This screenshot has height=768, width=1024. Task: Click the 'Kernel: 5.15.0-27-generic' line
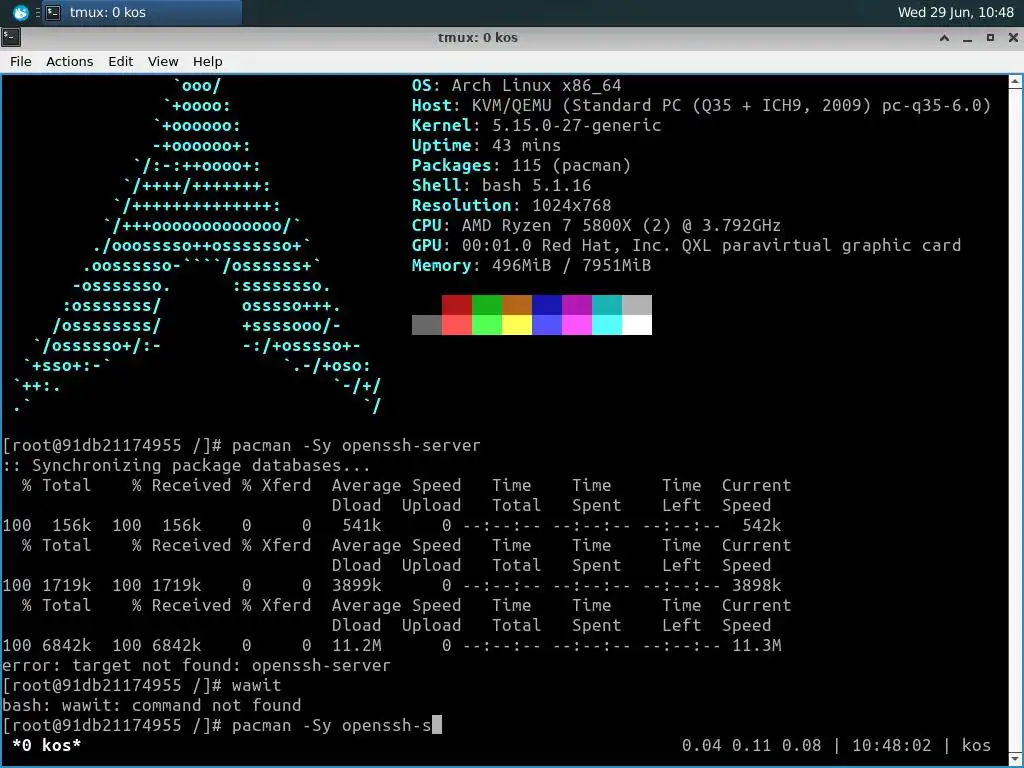[x=536, y=125]
